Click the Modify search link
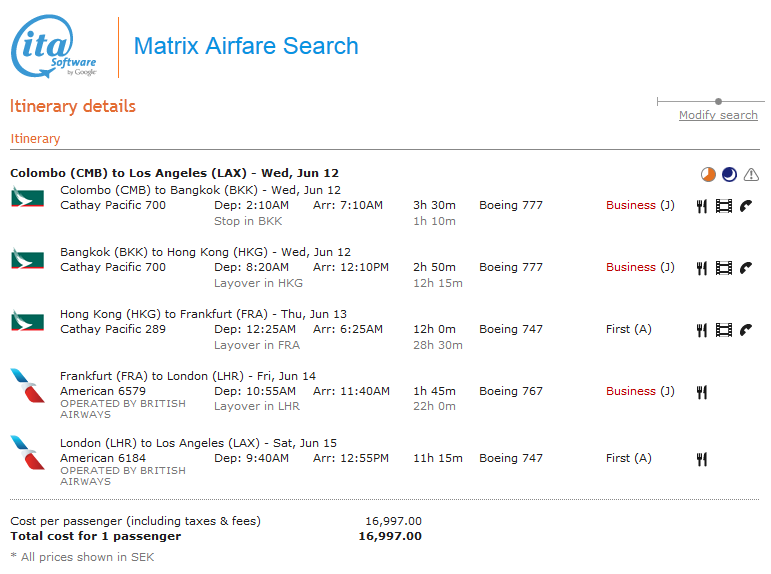The height and width of the screenshot is (574, 771). coord(718,115)
